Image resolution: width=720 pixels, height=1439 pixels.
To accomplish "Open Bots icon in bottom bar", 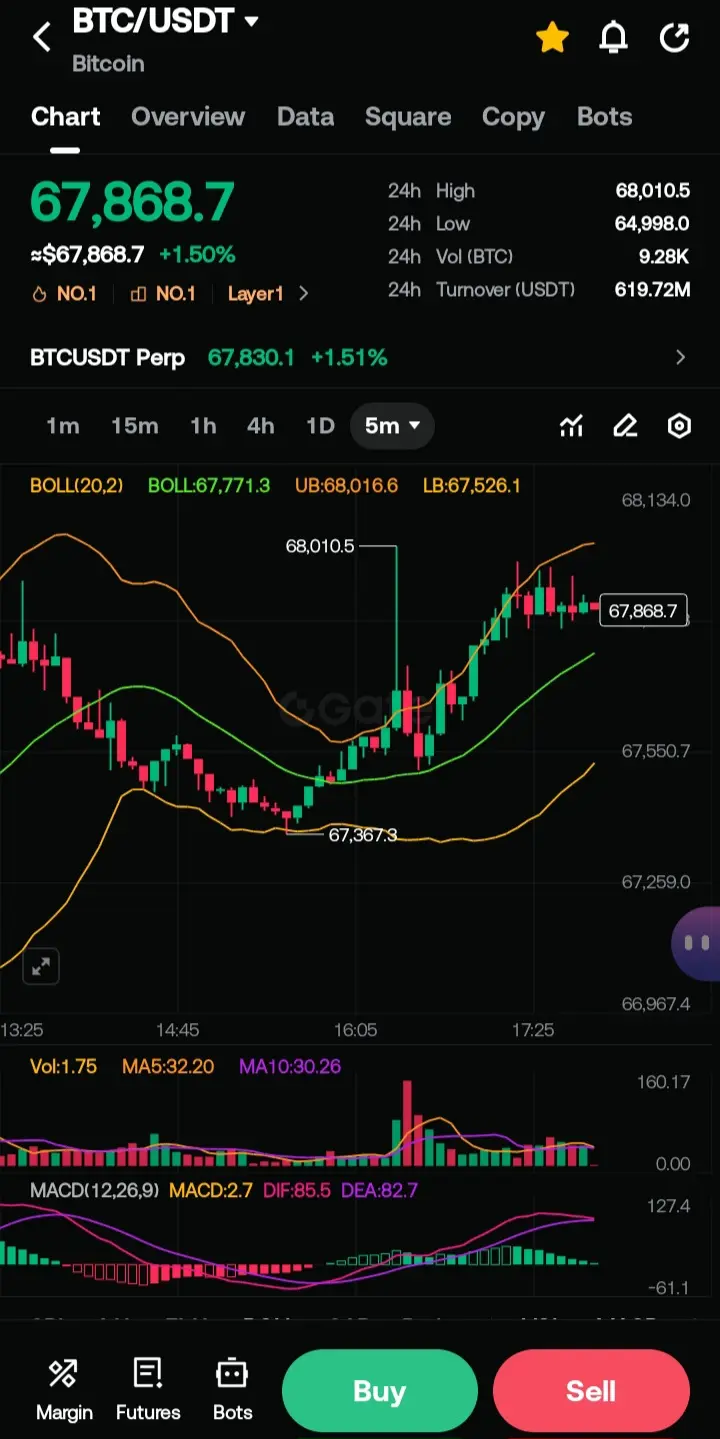I will 232,1389.
